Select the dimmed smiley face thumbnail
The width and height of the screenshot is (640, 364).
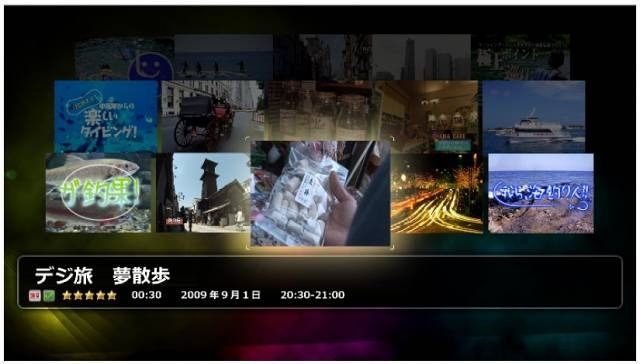[125, 57]
